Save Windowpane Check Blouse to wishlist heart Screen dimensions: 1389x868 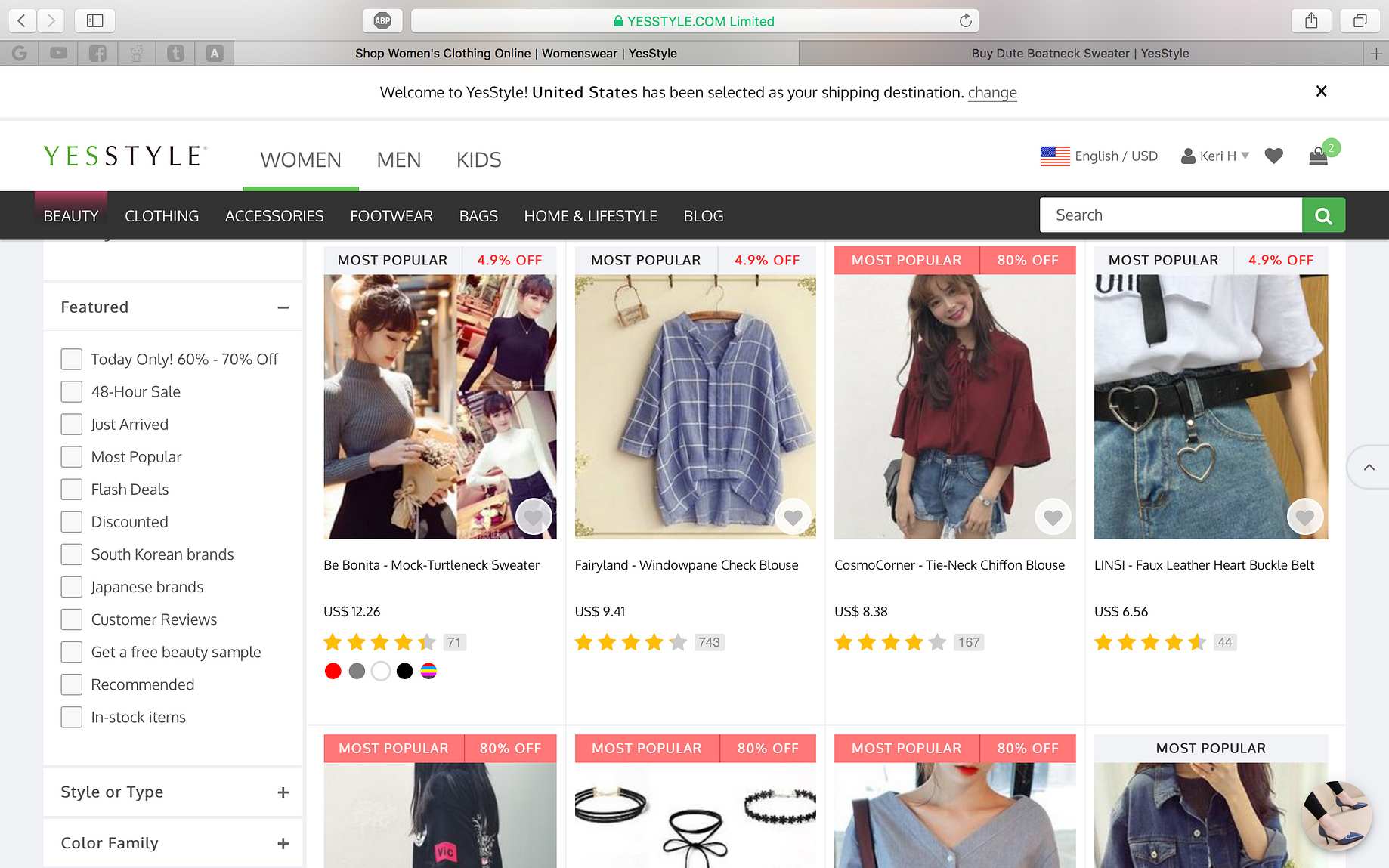click(x=793, y=517)
